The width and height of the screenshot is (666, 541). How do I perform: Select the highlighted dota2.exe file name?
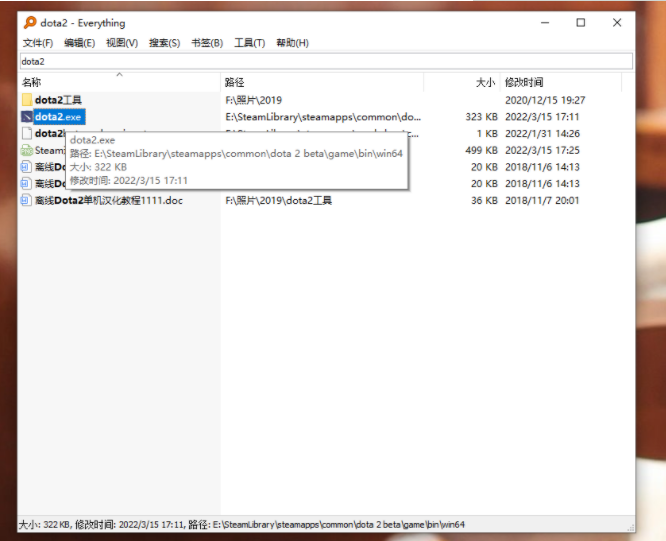(59, 117)
